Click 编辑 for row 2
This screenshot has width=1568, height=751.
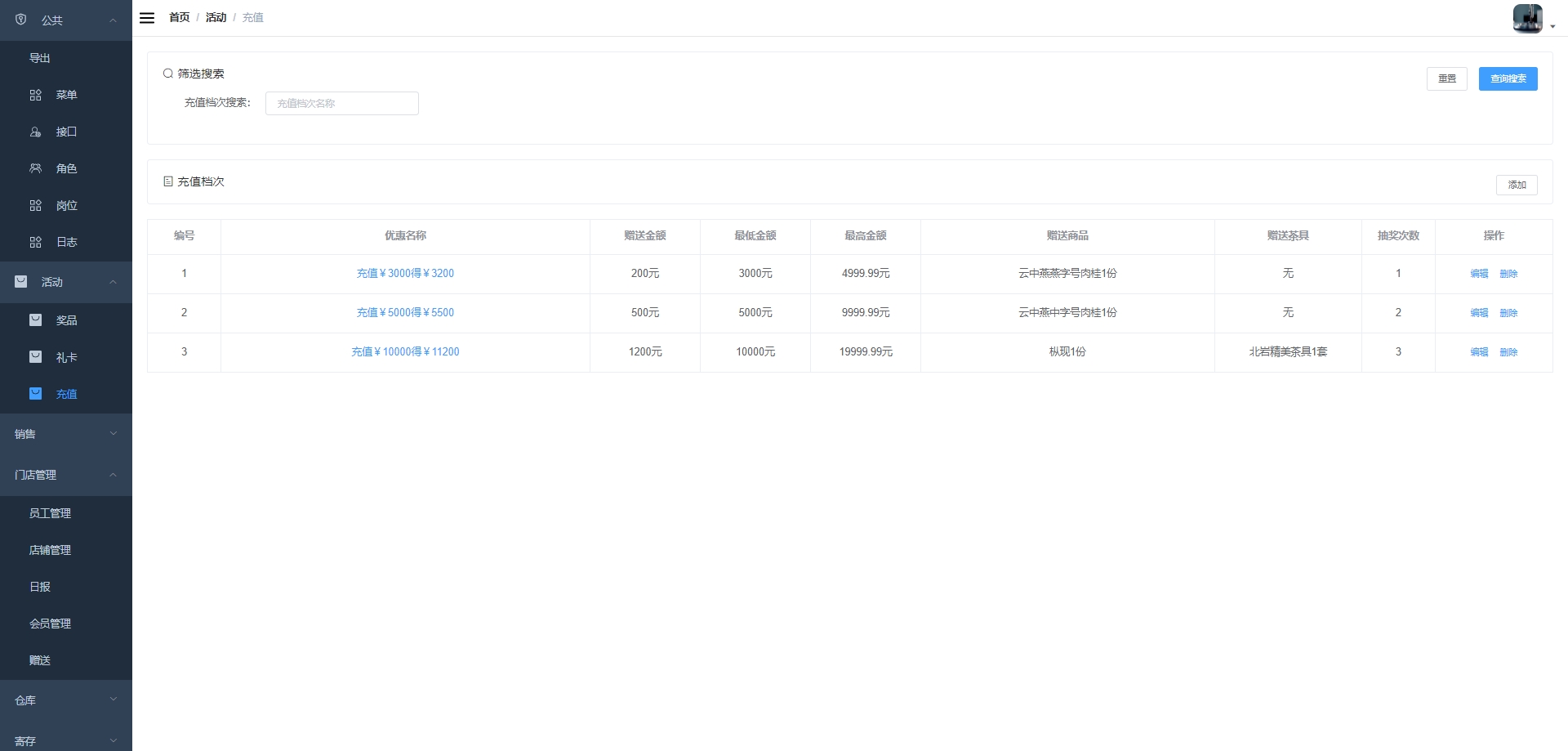1479,313
